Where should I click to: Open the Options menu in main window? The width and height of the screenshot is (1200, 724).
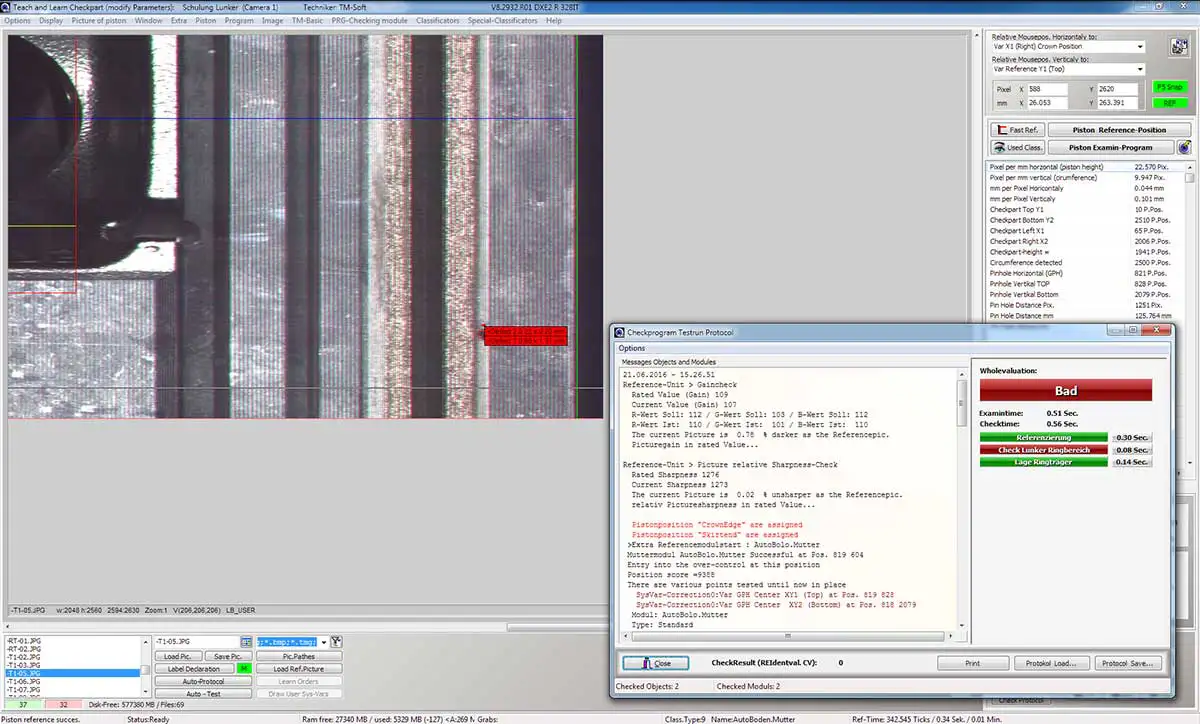point(17,20)
